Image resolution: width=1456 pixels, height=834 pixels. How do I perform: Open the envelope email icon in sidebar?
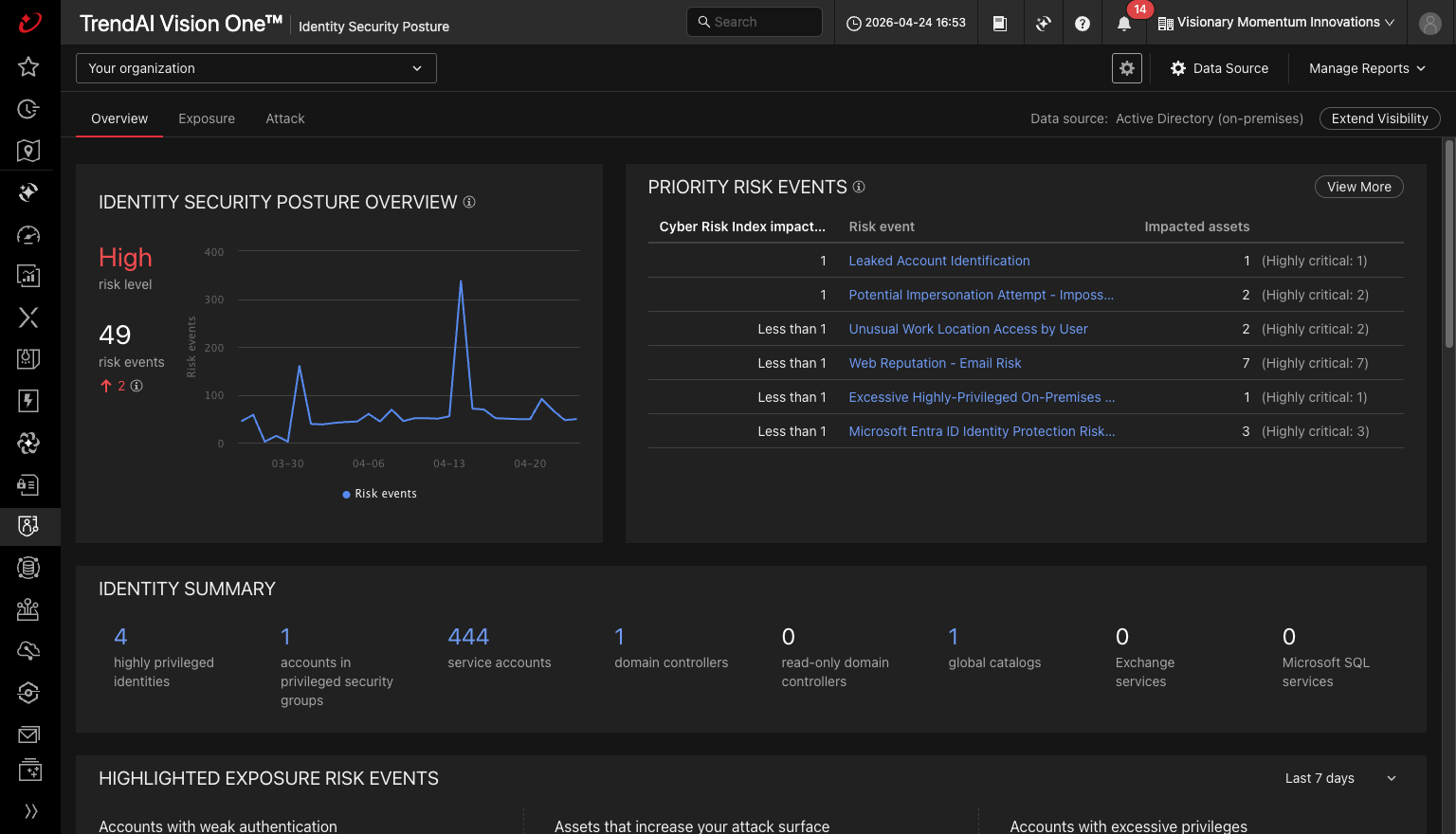click(28, 734)
